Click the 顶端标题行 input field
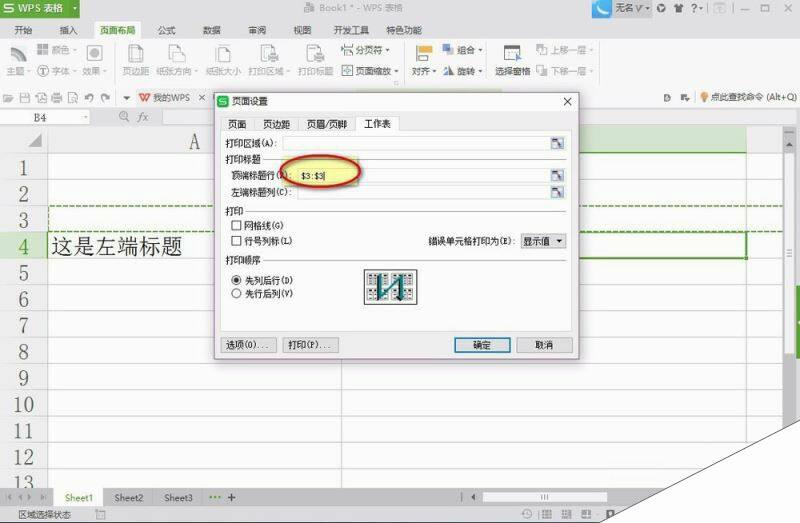 [x=423, y=176]
